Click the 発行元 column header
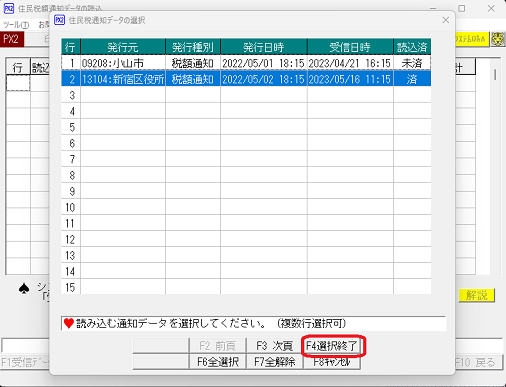The width and height of the screenshot is (506, 387). 123,47
